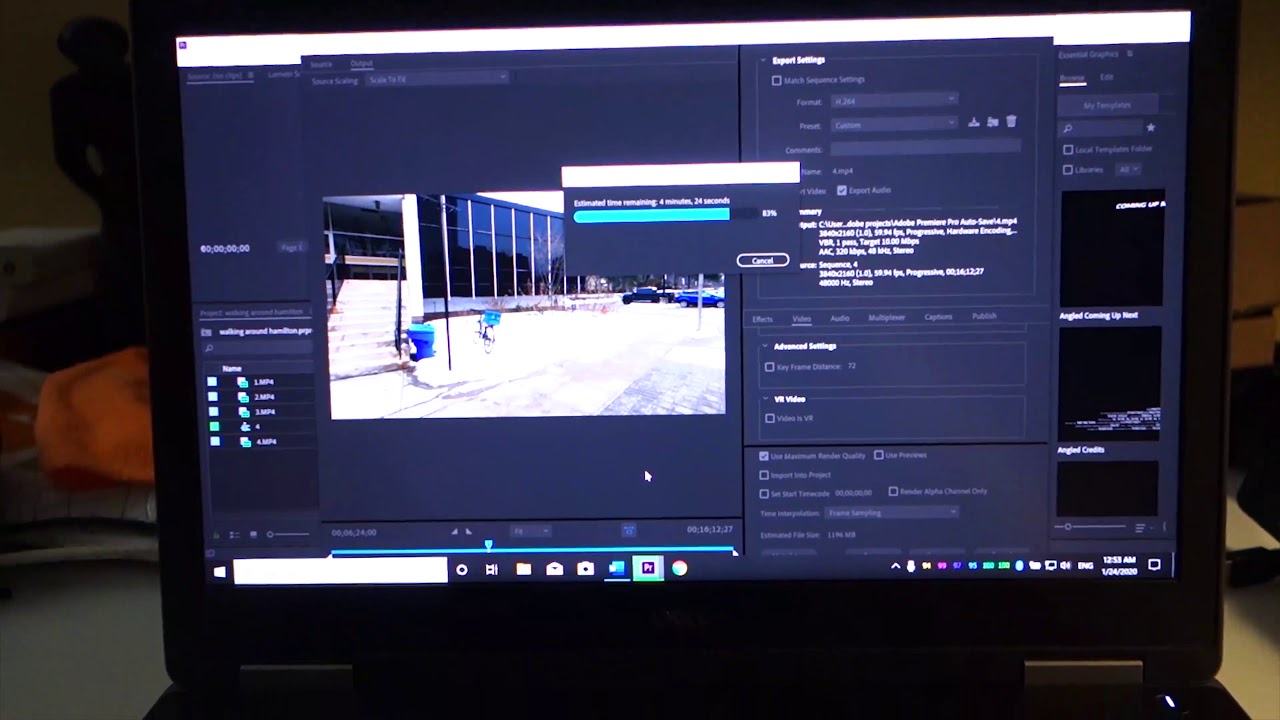Open the notification center icon

1154,565
